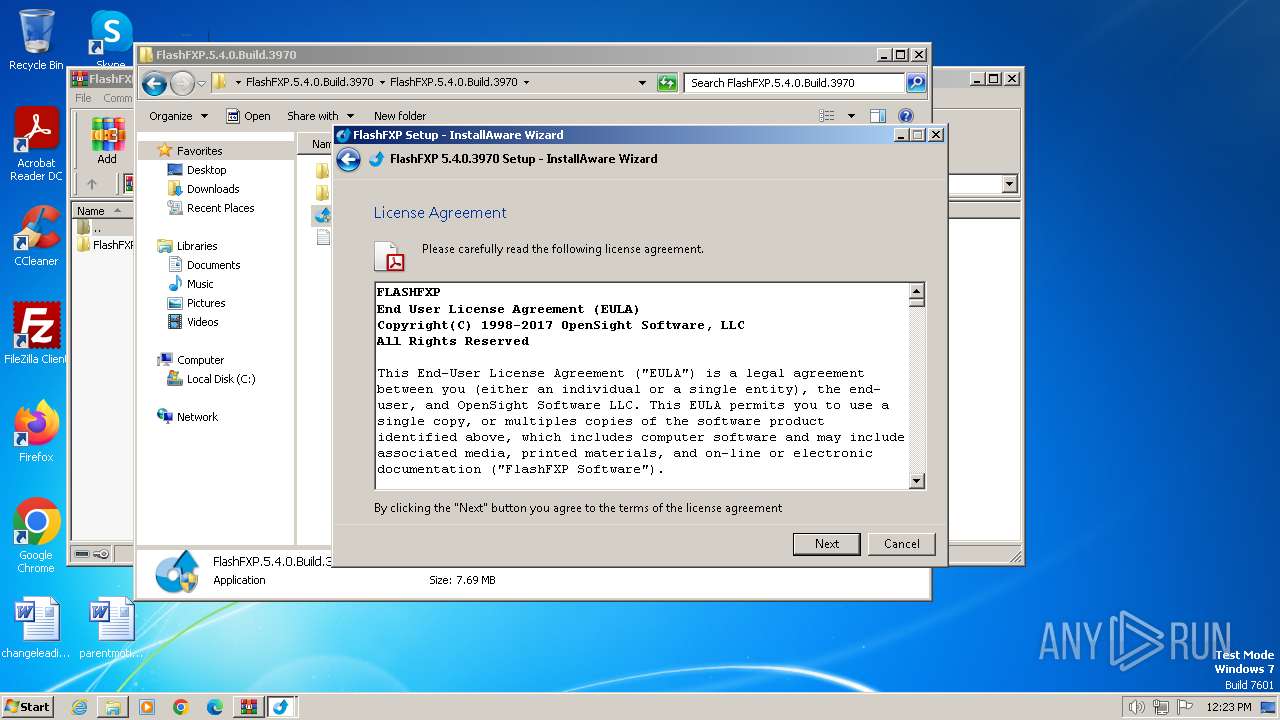Open the CCleaner desktop icon
Viewport: 1280px width, 720px height.
[36, 236]
